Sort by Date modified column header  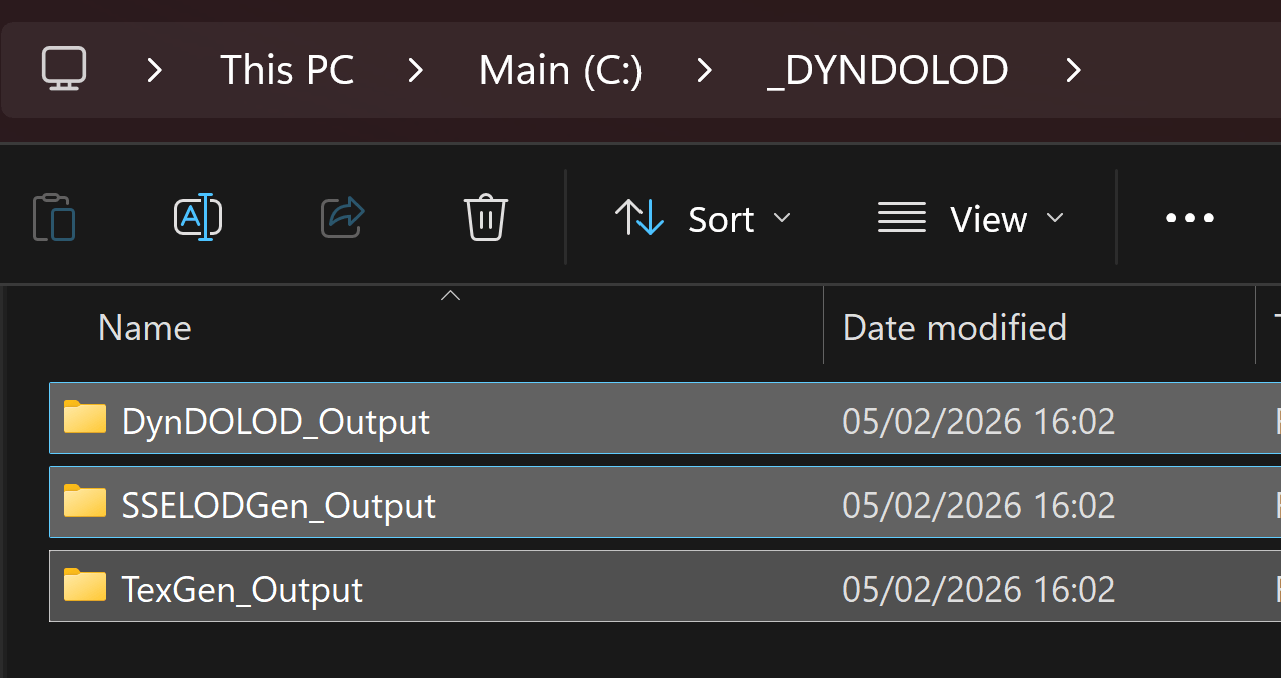(955, 328)
